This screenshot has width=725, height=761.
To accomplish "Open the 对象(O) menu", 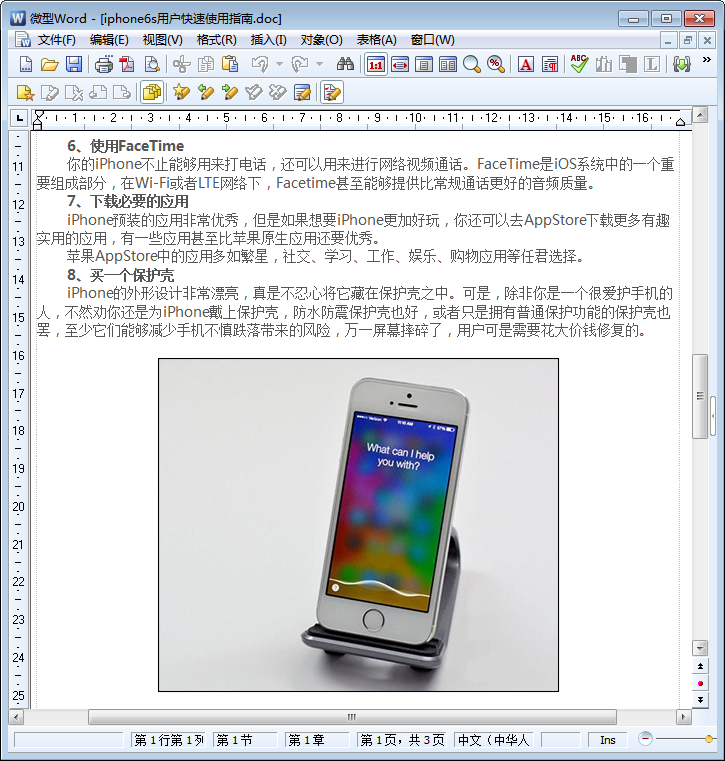I will [321, 40].
